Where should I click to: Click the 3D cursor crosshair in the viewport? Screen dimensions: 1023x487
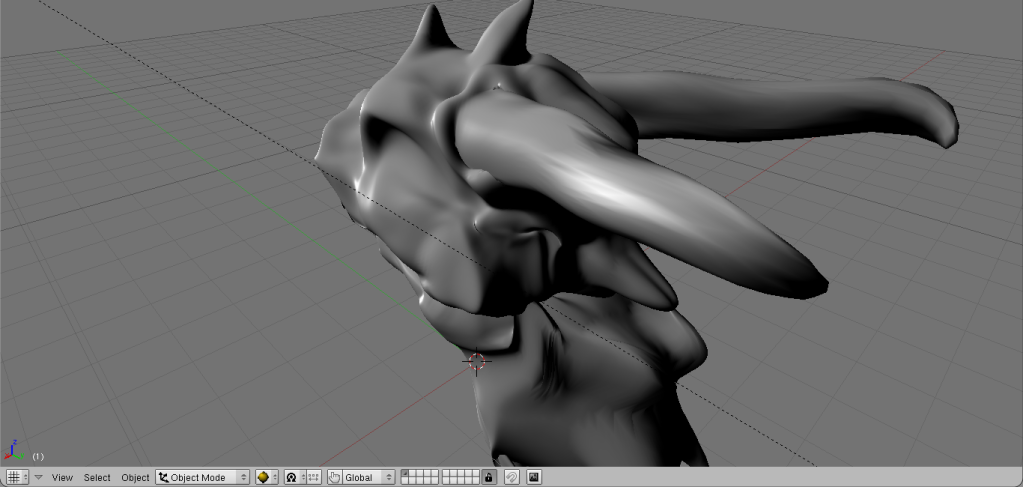pyautogui.click(x=477, y=361)
